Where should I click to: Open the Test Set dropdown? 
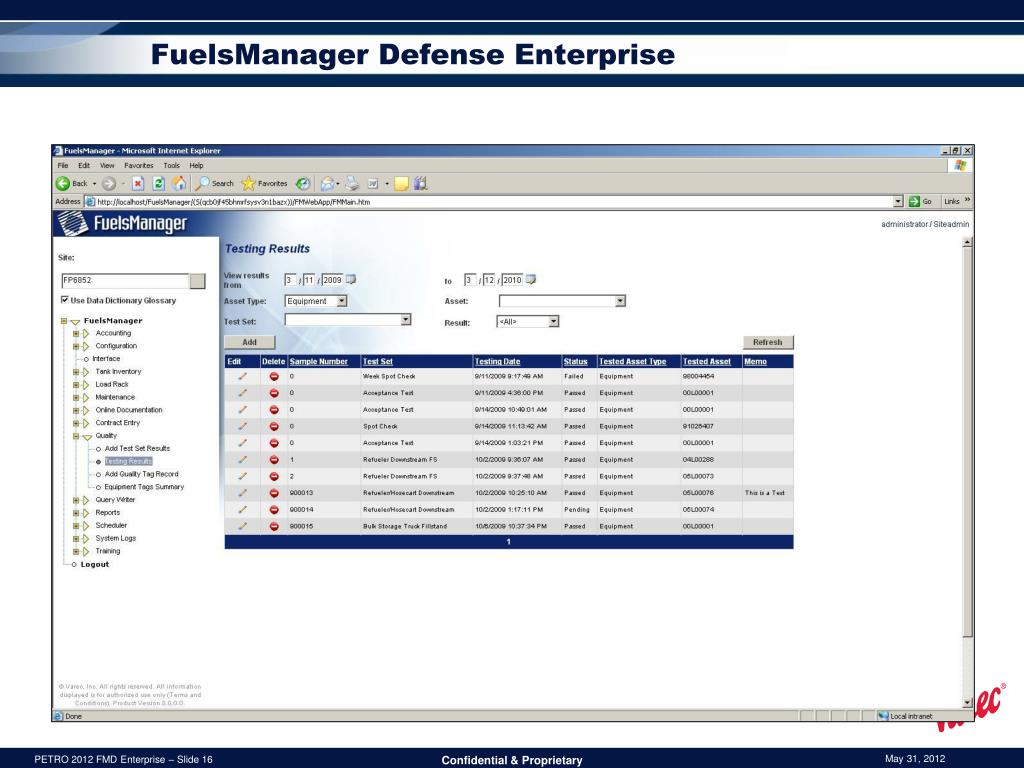406,319
